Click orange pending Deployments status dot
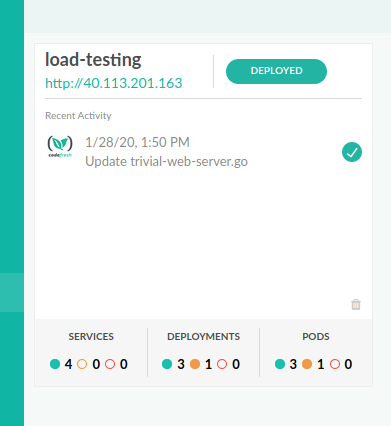This screenshot has width=391, height=426. click(x=195, y=364)
